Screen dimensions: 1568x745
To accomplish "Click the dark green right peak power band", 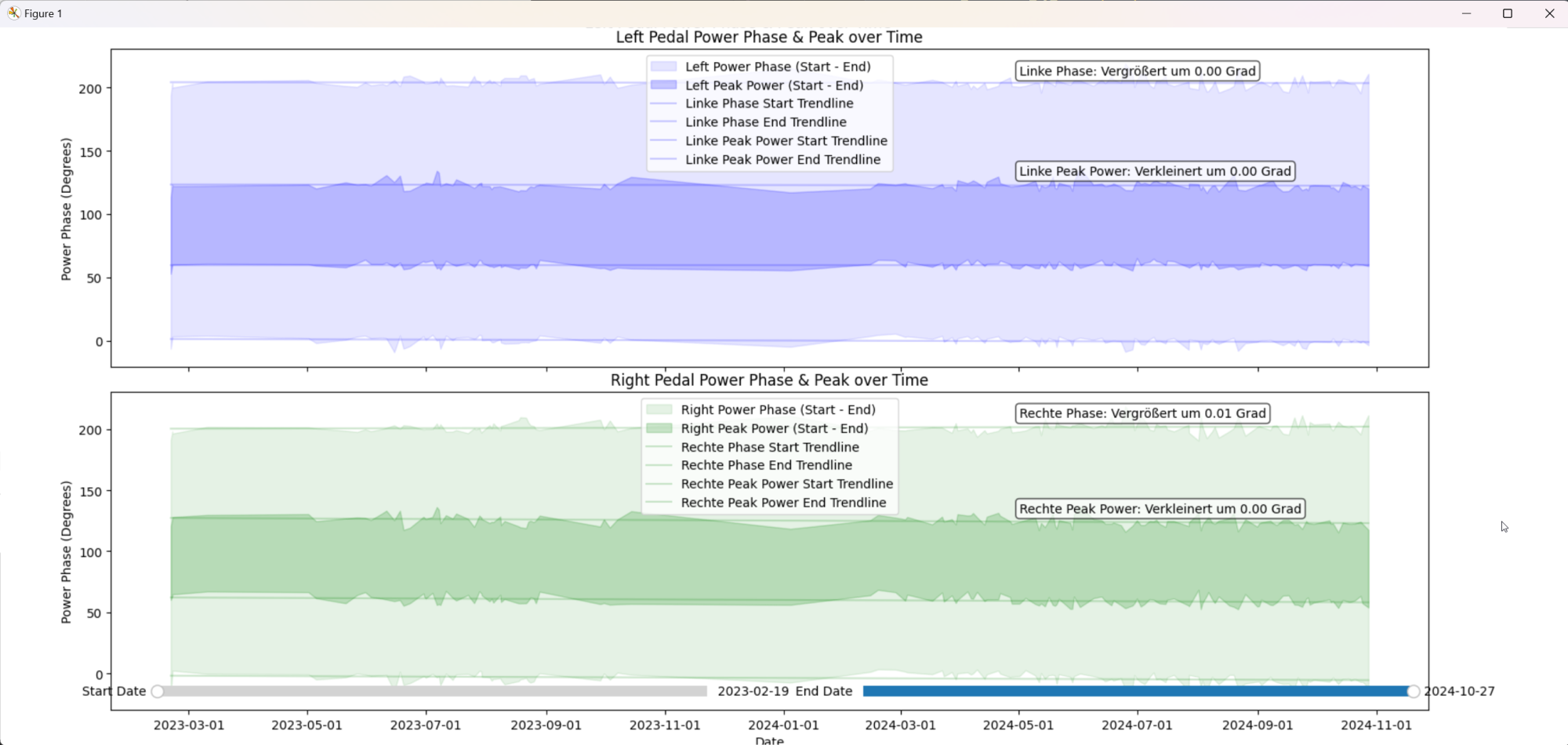I will (768, 561).
